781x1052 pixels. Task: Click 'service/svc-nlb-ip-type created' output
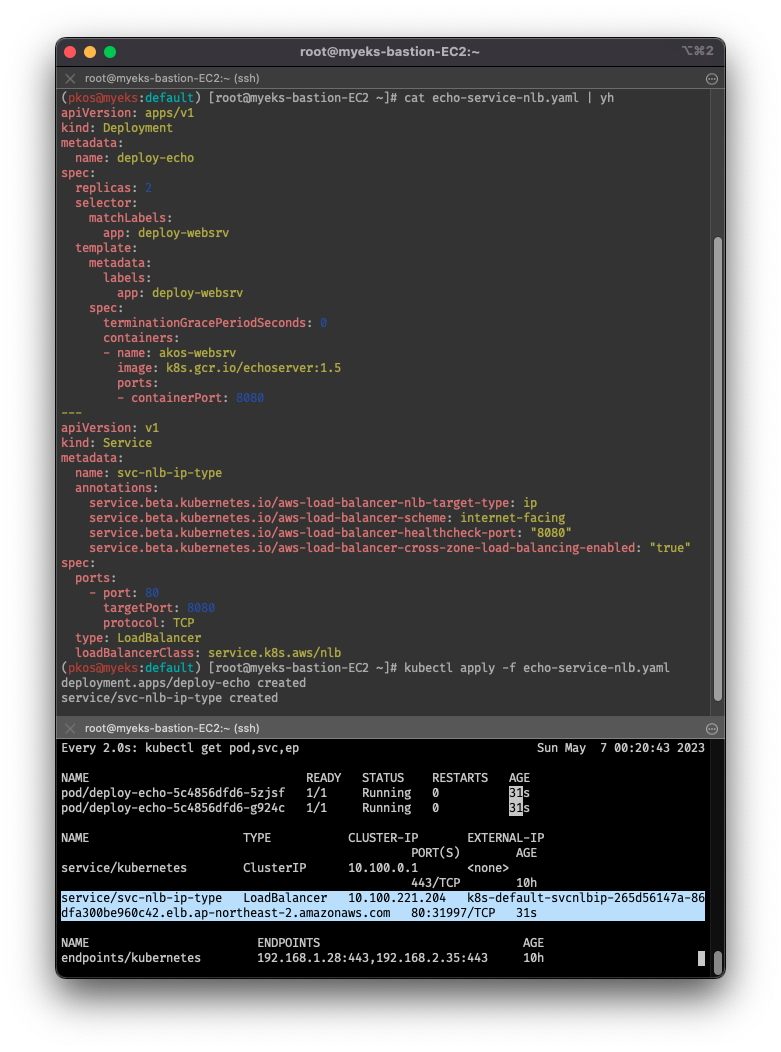(169, 698)
